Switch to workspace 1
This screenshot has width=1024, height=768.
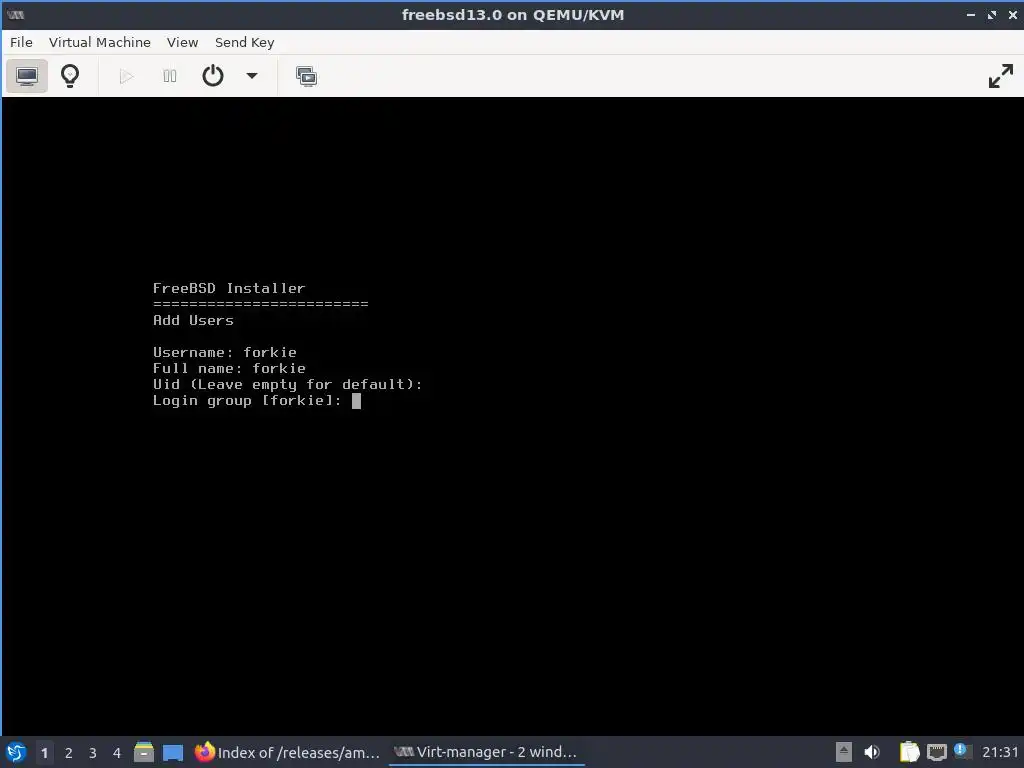tap(44, 752)
